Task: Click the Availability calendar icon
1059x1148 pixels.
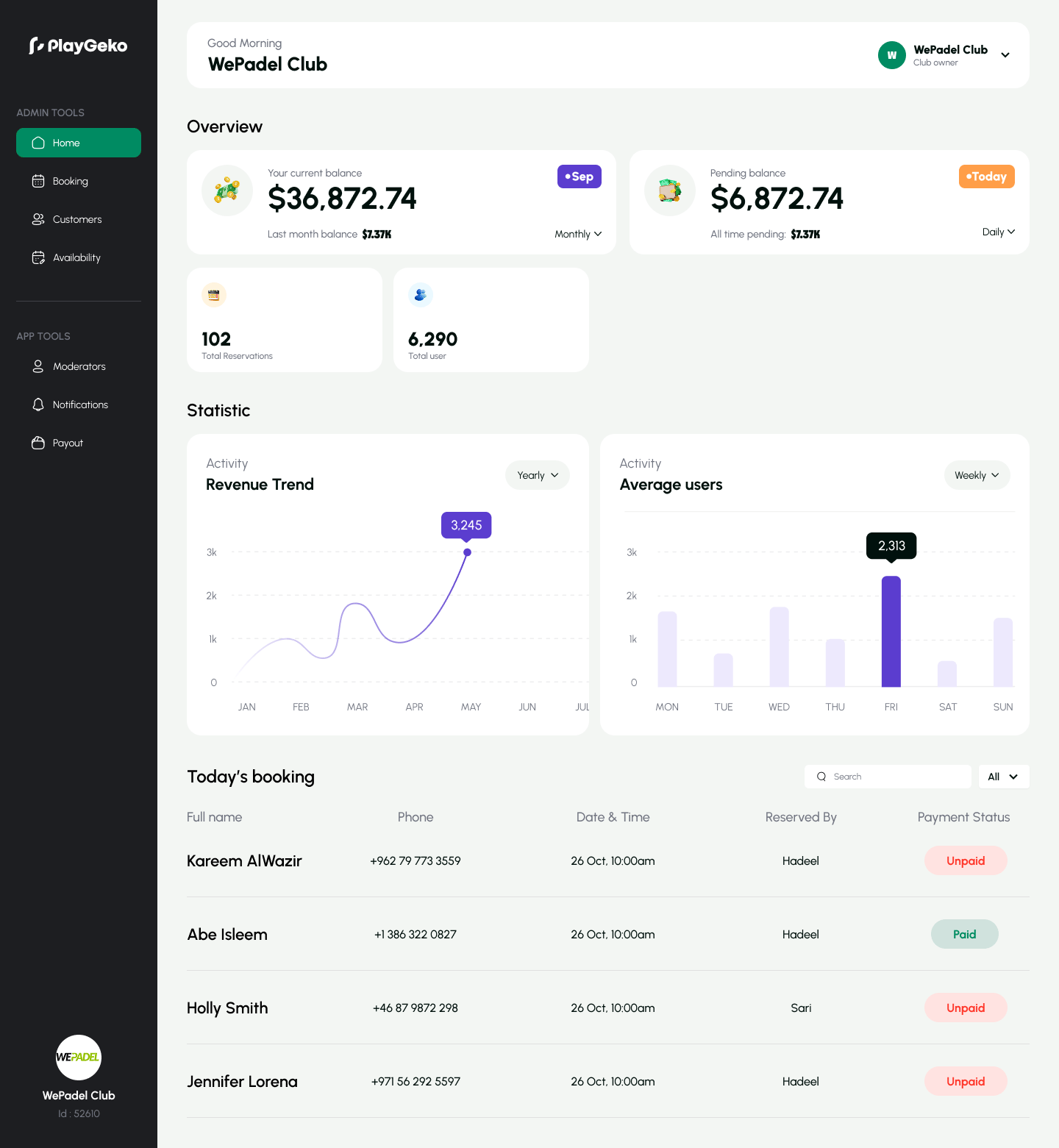Action: 38,257
